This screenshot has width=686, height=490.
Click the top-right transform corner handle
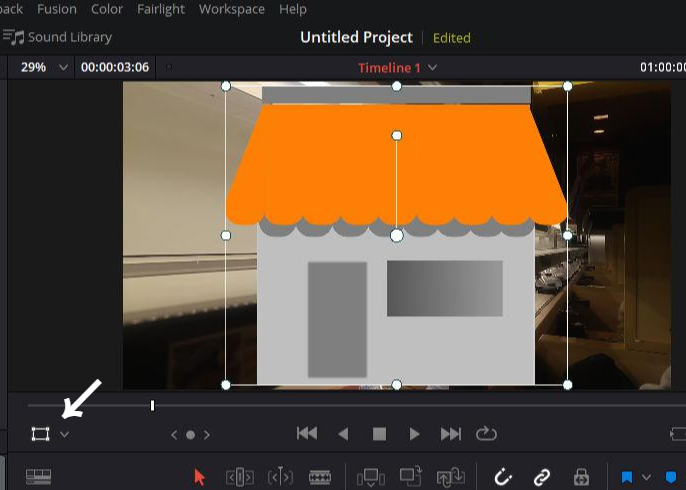[567, 86]
